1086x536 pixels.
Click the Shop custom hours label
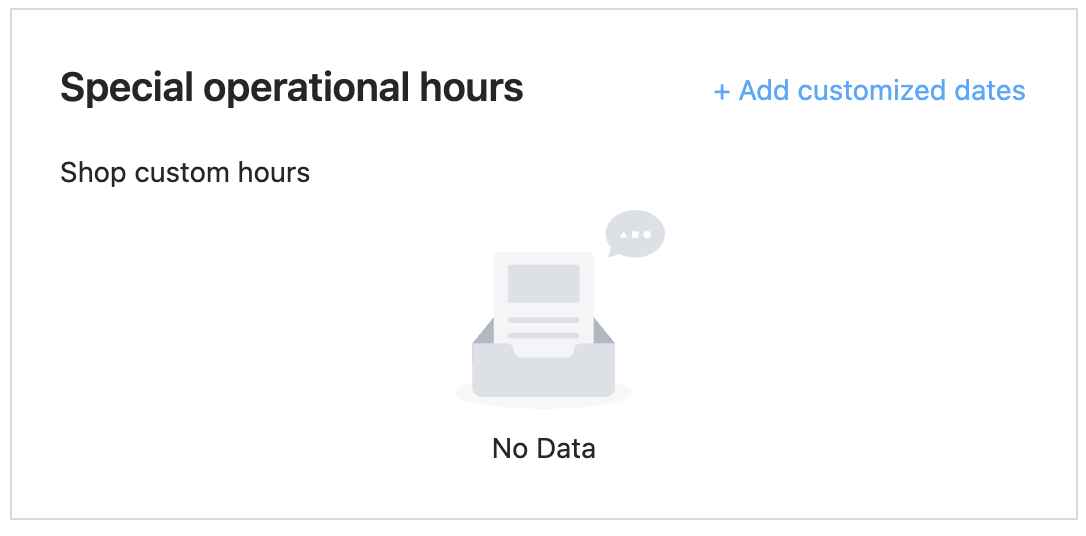[185, 172]
